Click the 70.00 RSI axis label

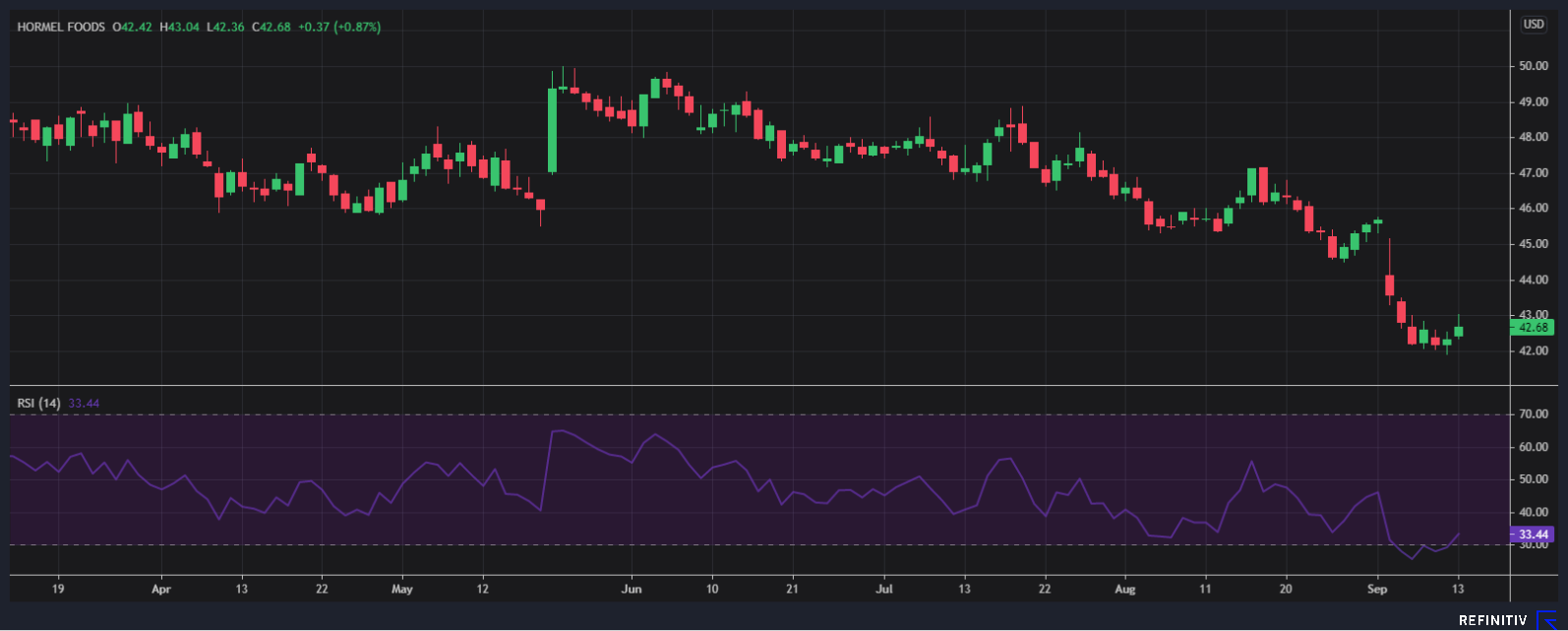1534,414
